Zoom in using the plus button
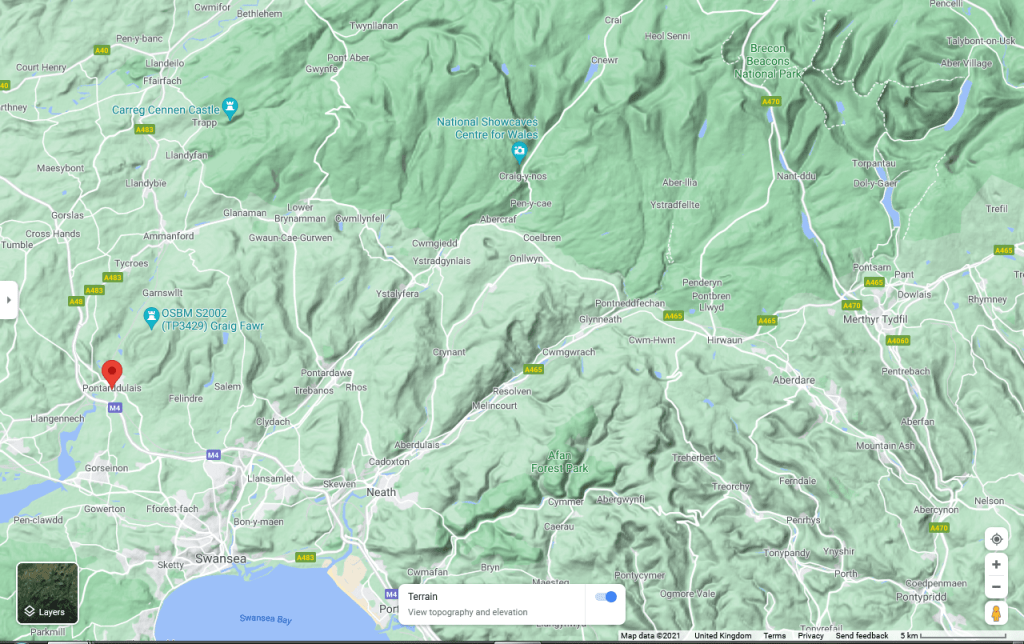Viewport: 1024px width, 644px height. coord(996,564)
